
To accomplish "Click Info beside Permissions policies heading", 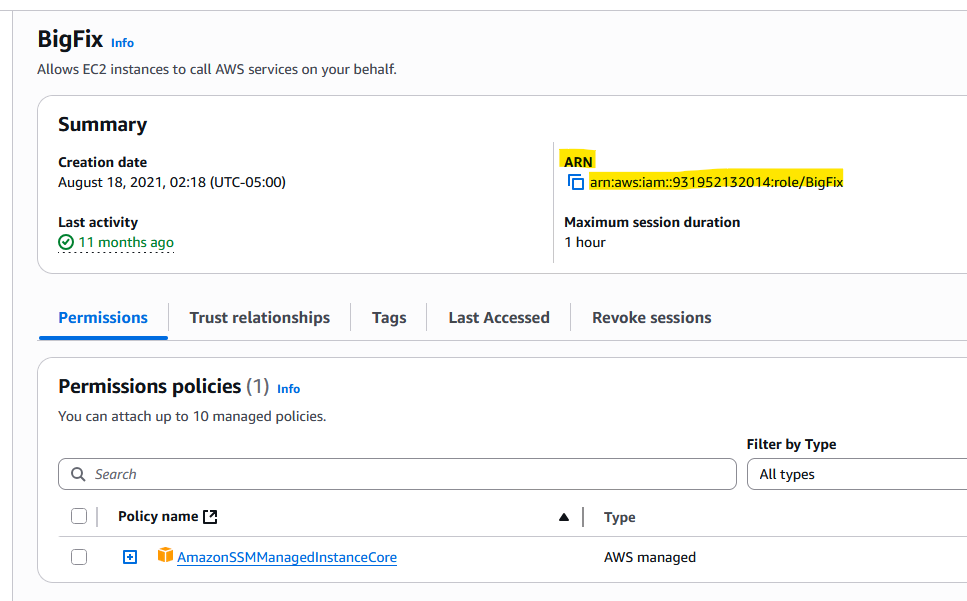I will click(x=288, y=389).
